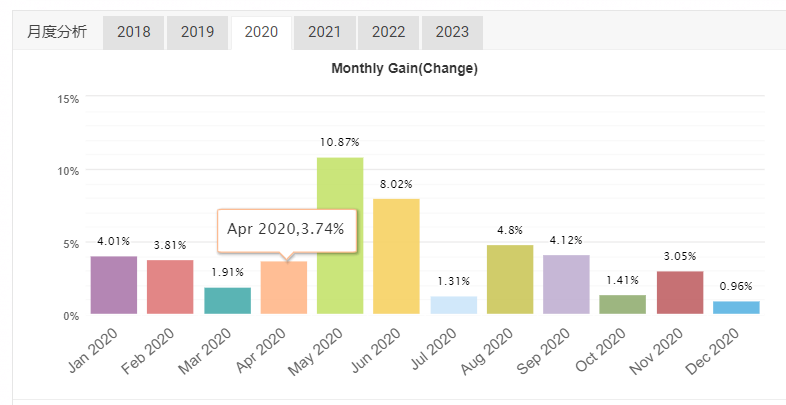Click the lavender Sep 2020 bar
This screenshot has height=405, width=786.
click(566, 285)
